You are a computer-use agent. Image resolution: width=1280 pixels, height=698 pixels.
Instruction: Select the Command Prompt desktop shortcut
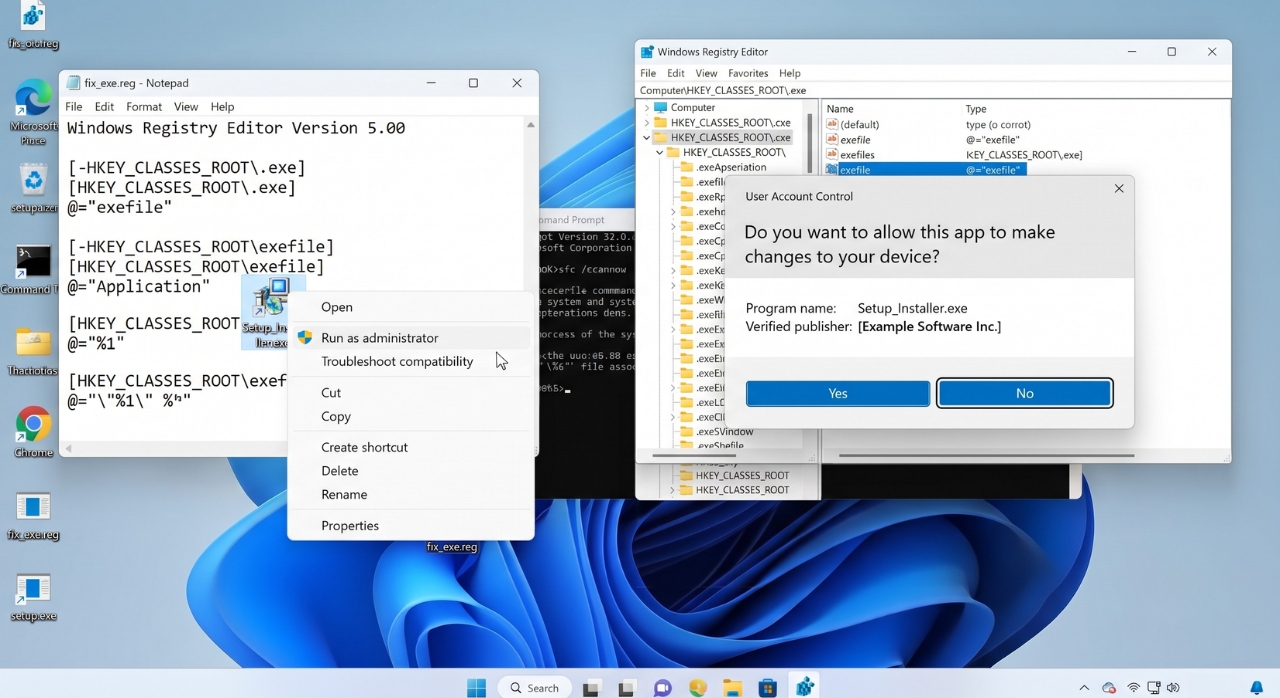[34, 262]
